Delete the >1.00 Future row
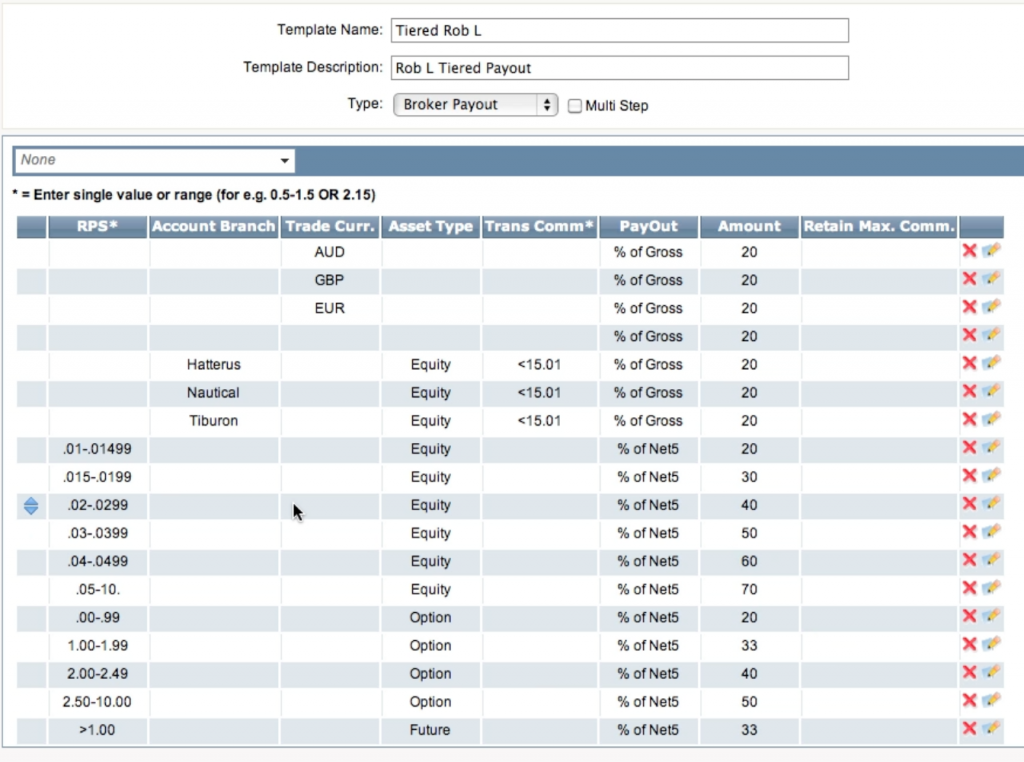 click(969, 729)
